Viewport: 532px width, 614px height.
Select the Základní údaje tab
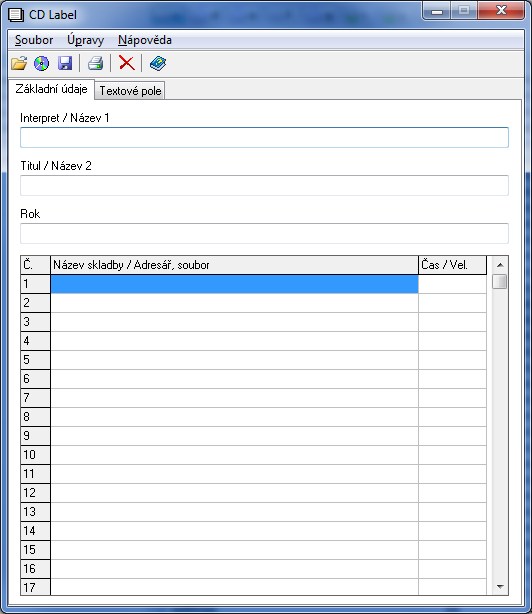51,89
